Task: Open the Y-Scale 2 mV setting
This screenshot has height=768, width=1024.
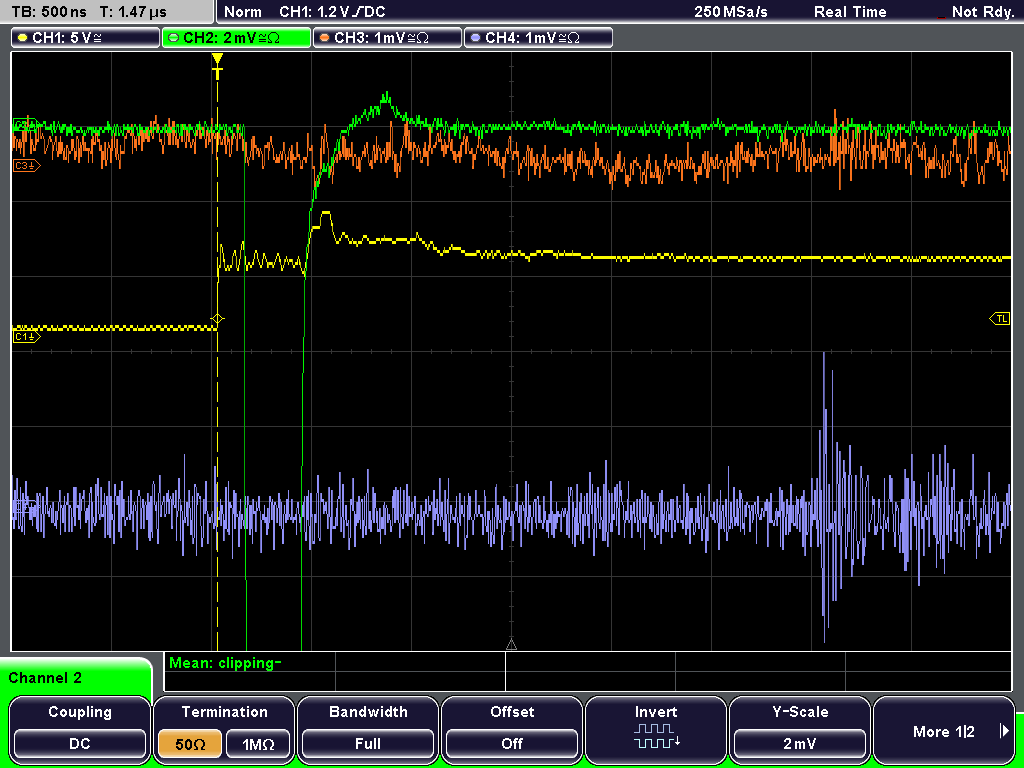Action: (799, 729)
